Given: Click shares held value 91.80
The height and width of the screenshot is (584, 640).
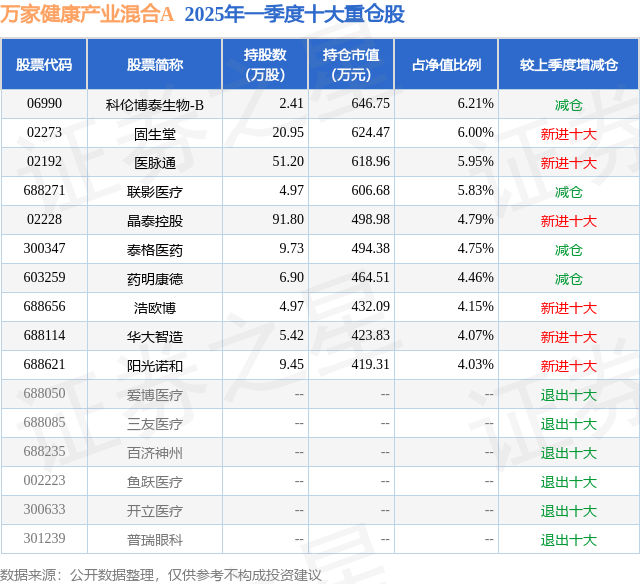Looking at the screenshot, I should pos(288,220).
